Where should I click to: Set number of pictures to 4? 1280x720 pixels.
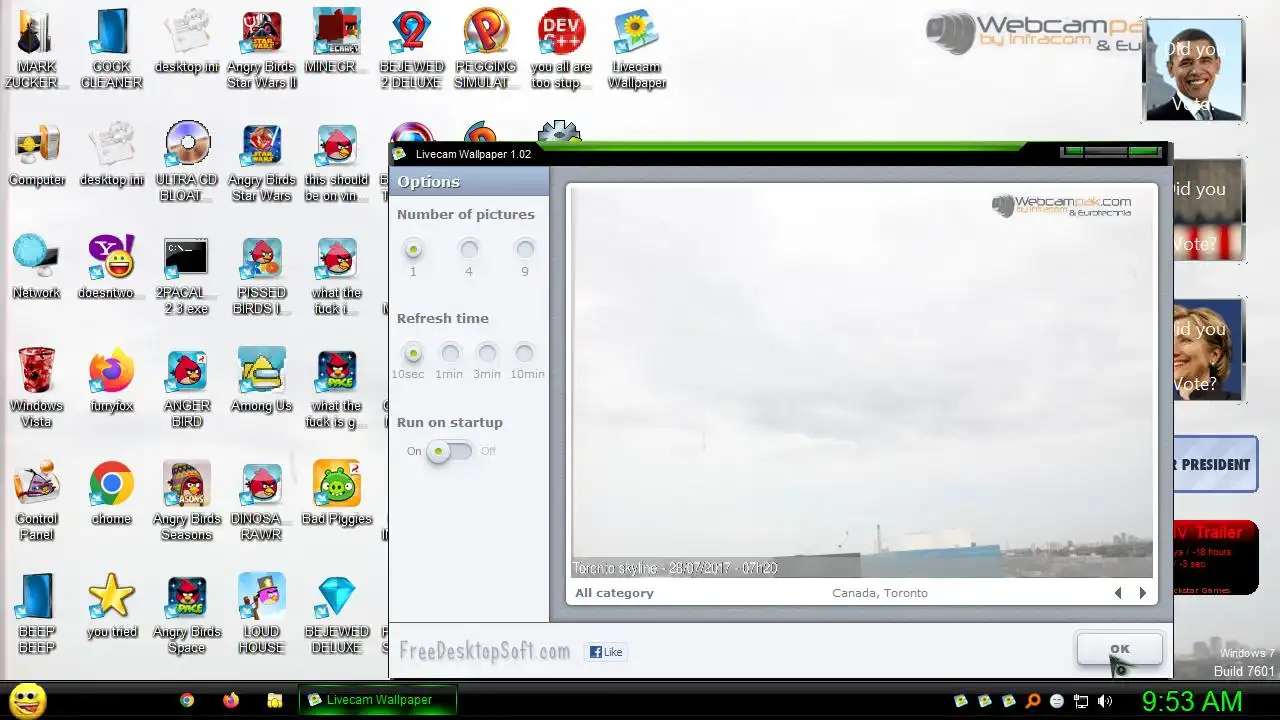click(469, 249)
